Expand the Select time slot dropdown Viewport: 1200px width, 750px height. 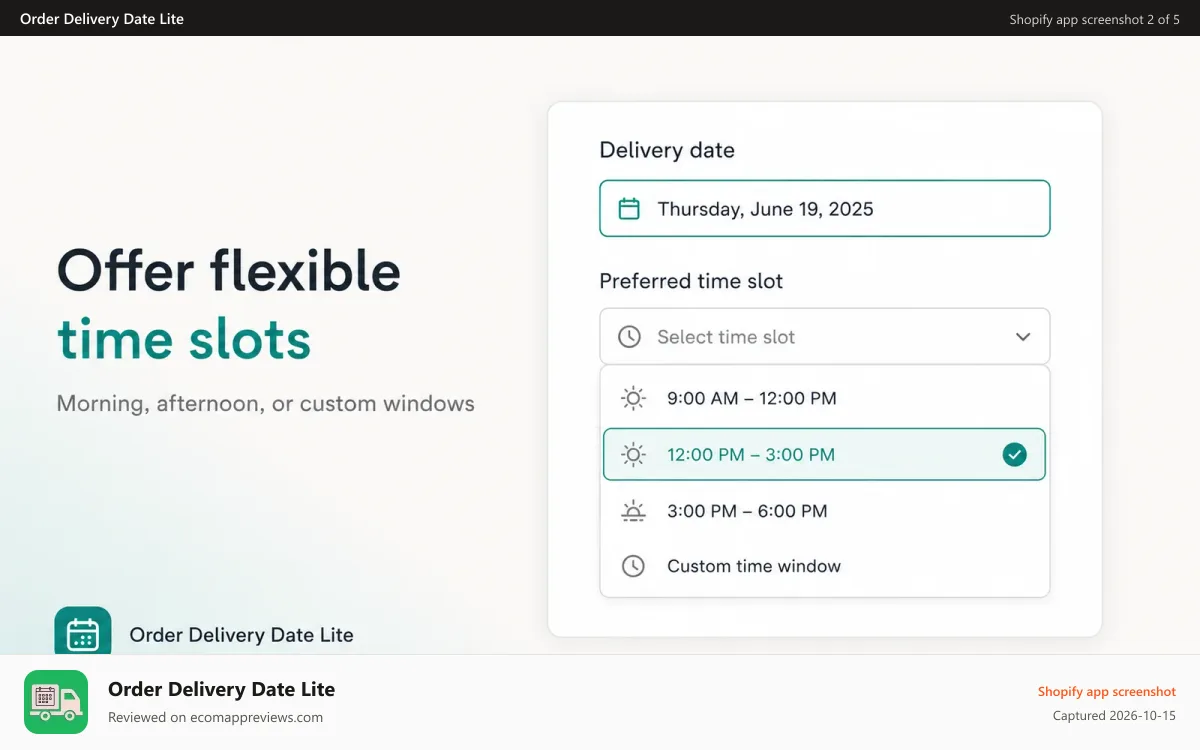(x=825, y=336)
